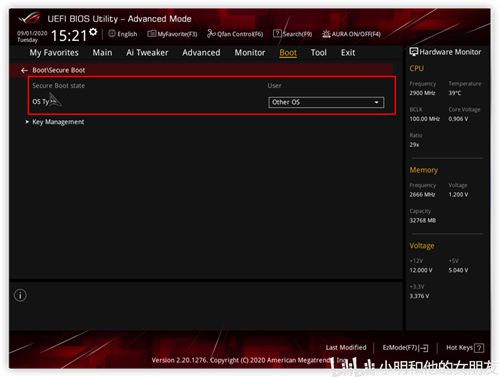500x377 pixels.
Task: Click the 15:21 clock display
Action: pos(69,36)
